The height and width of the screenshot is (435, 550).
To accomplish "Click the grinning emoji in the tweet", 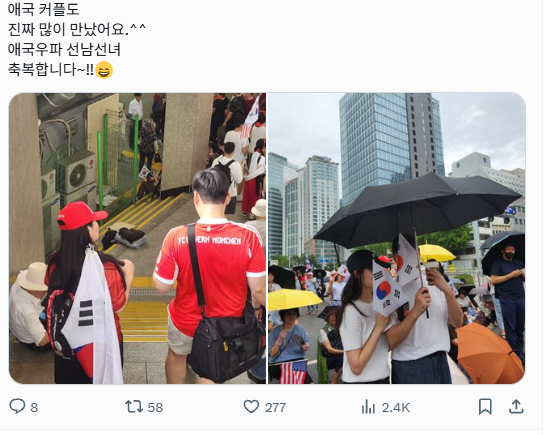I will [x=104, y=70].
